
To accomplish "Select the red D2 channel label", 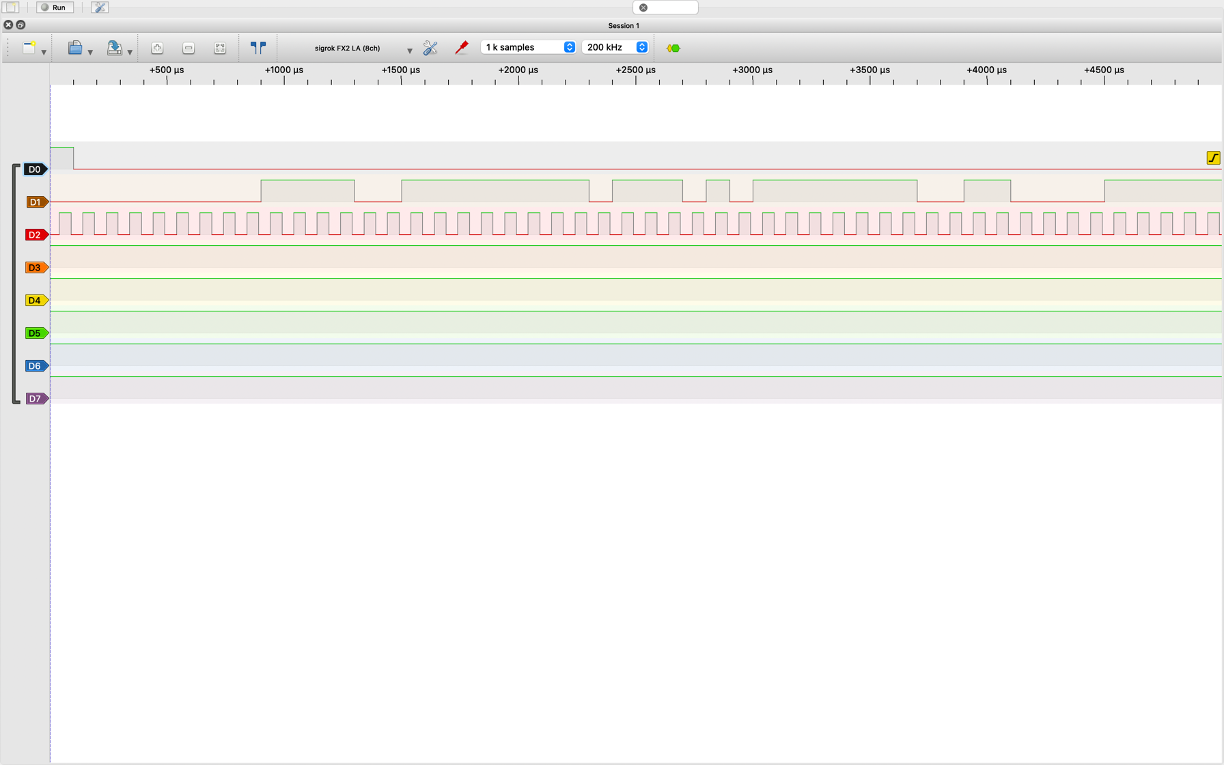I will 35,235.
